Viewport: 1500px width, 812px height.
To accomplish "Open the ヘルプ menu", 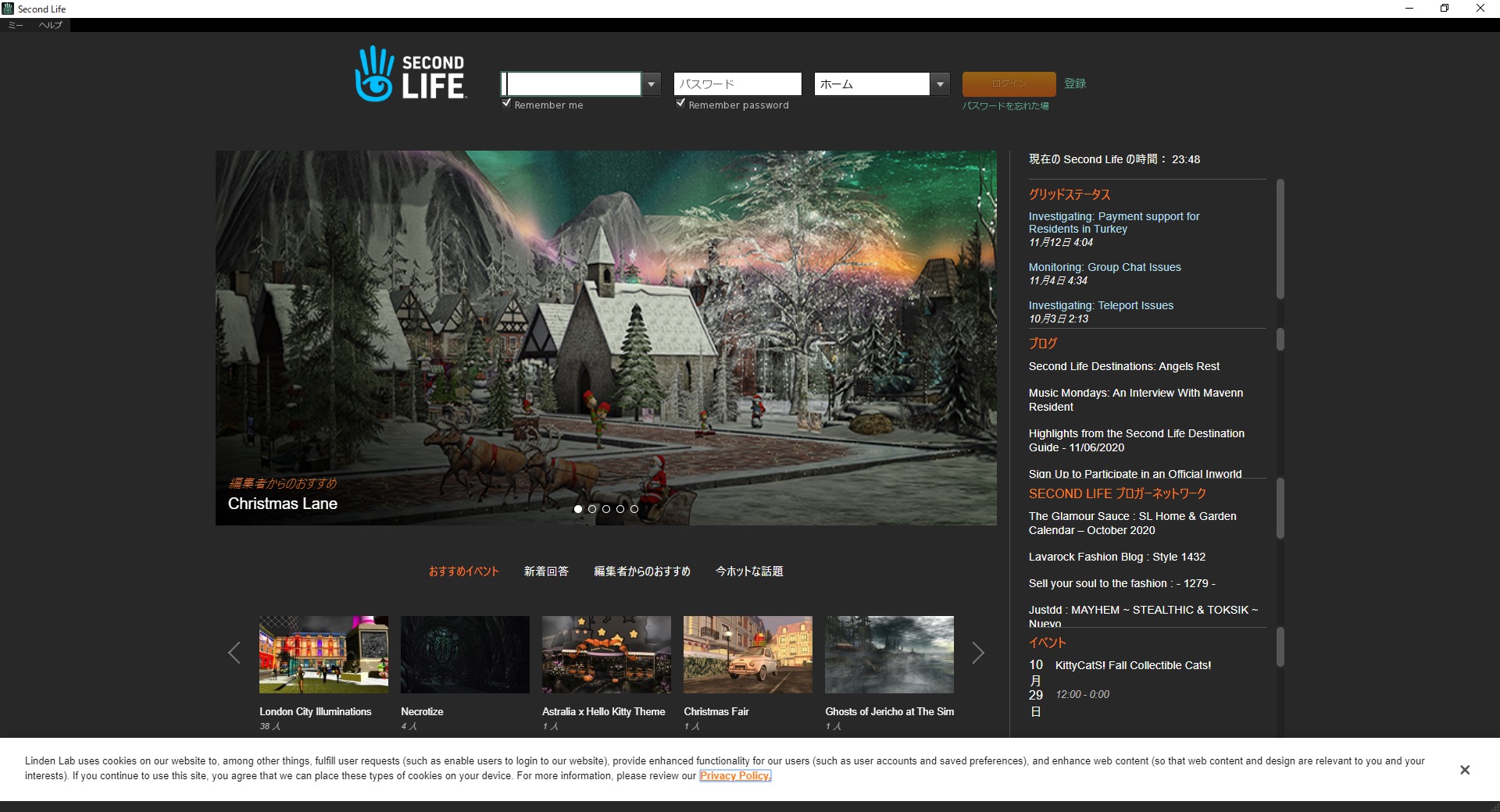I will click(51, 25).
